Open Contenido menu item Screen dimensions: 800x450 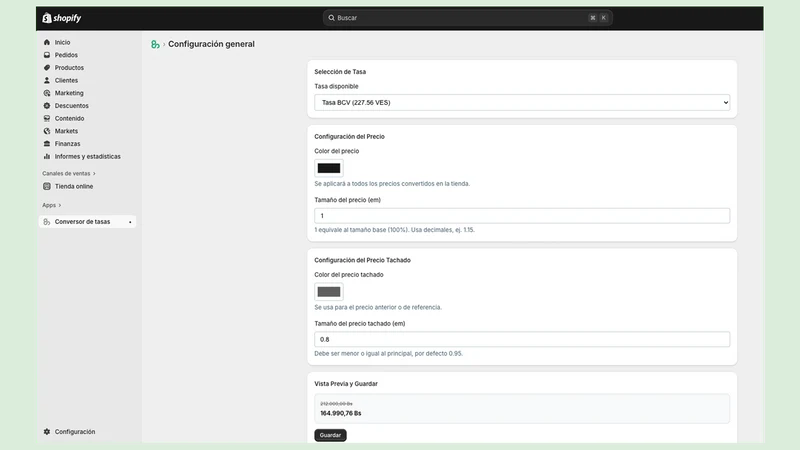pos(69,118)
